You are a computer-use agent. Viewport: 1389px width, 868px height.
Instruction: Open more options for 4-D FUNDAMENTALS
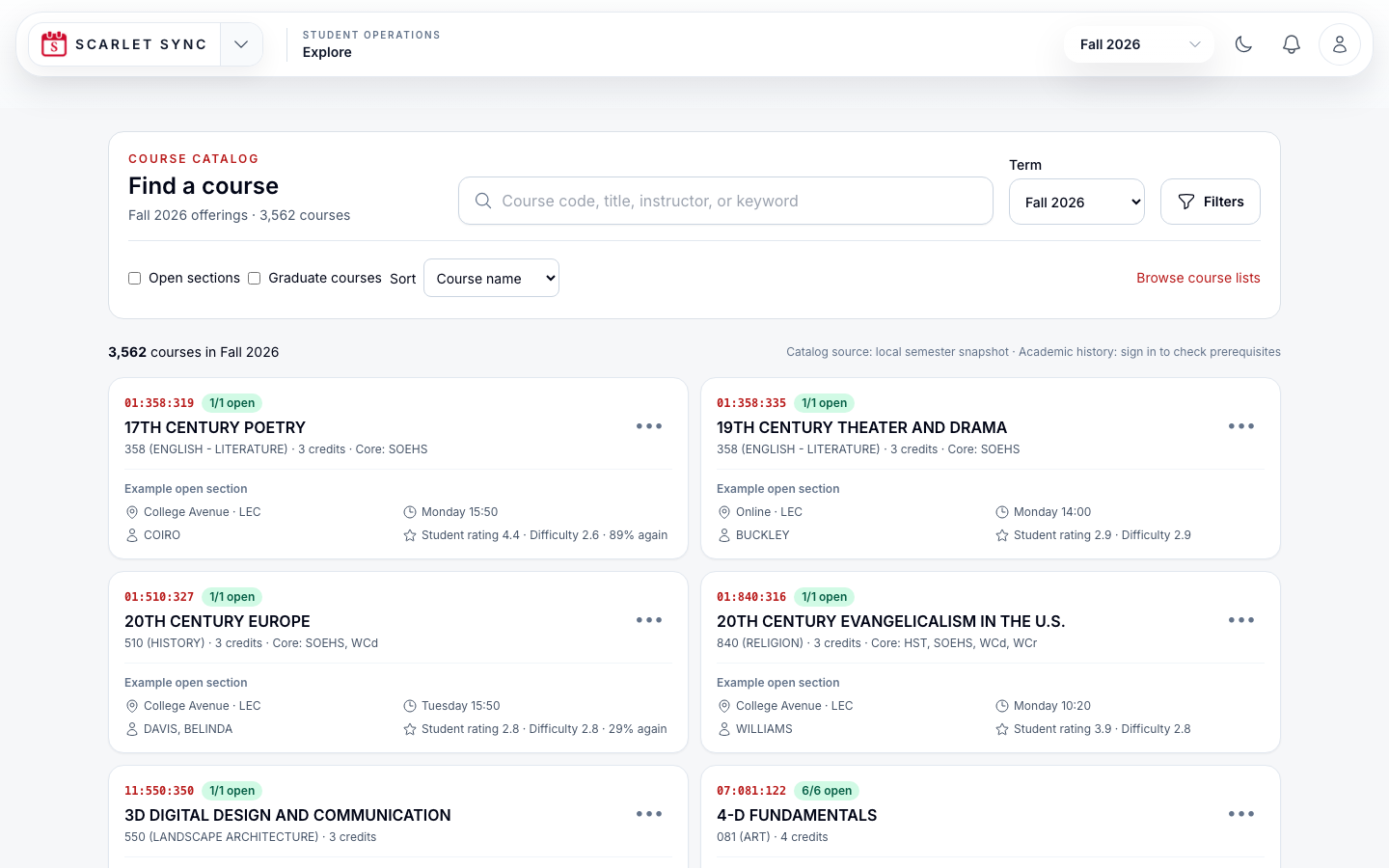[x=1241, y=814]
